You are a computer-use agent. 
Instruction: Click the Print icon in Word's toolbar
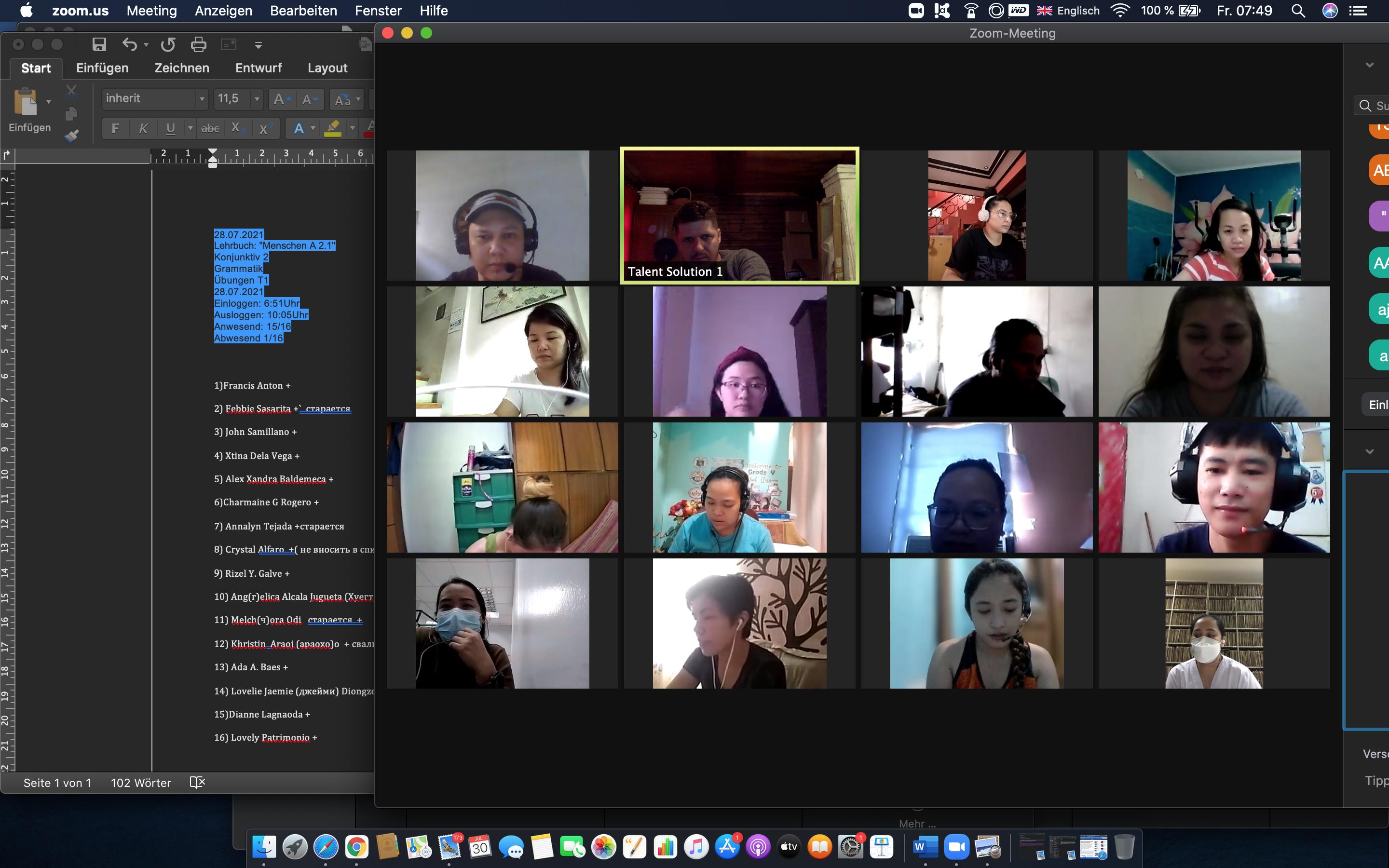click(199, 44)
